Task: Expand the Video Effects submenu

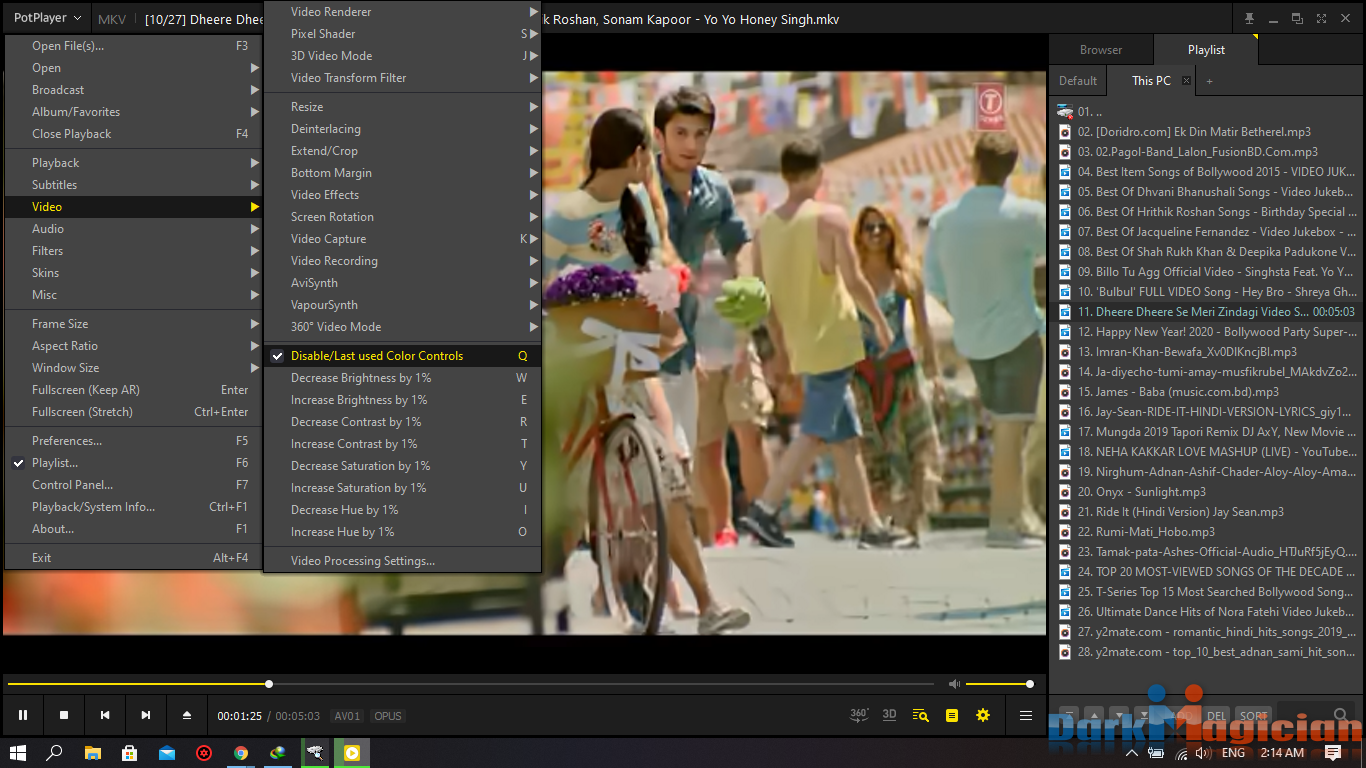Action: point(402,195)
